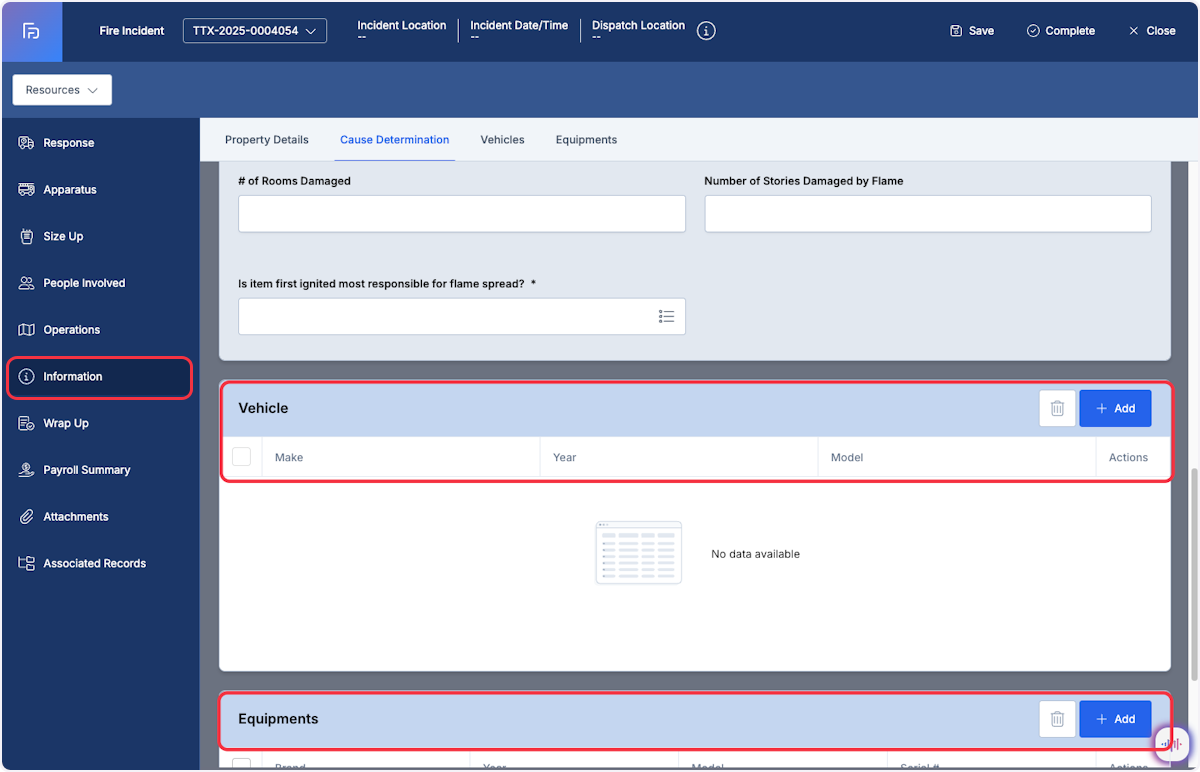This screenshot has width=1200, height=772.
Task: Expand the Resources dropdown
Action: tap(62, 90)
